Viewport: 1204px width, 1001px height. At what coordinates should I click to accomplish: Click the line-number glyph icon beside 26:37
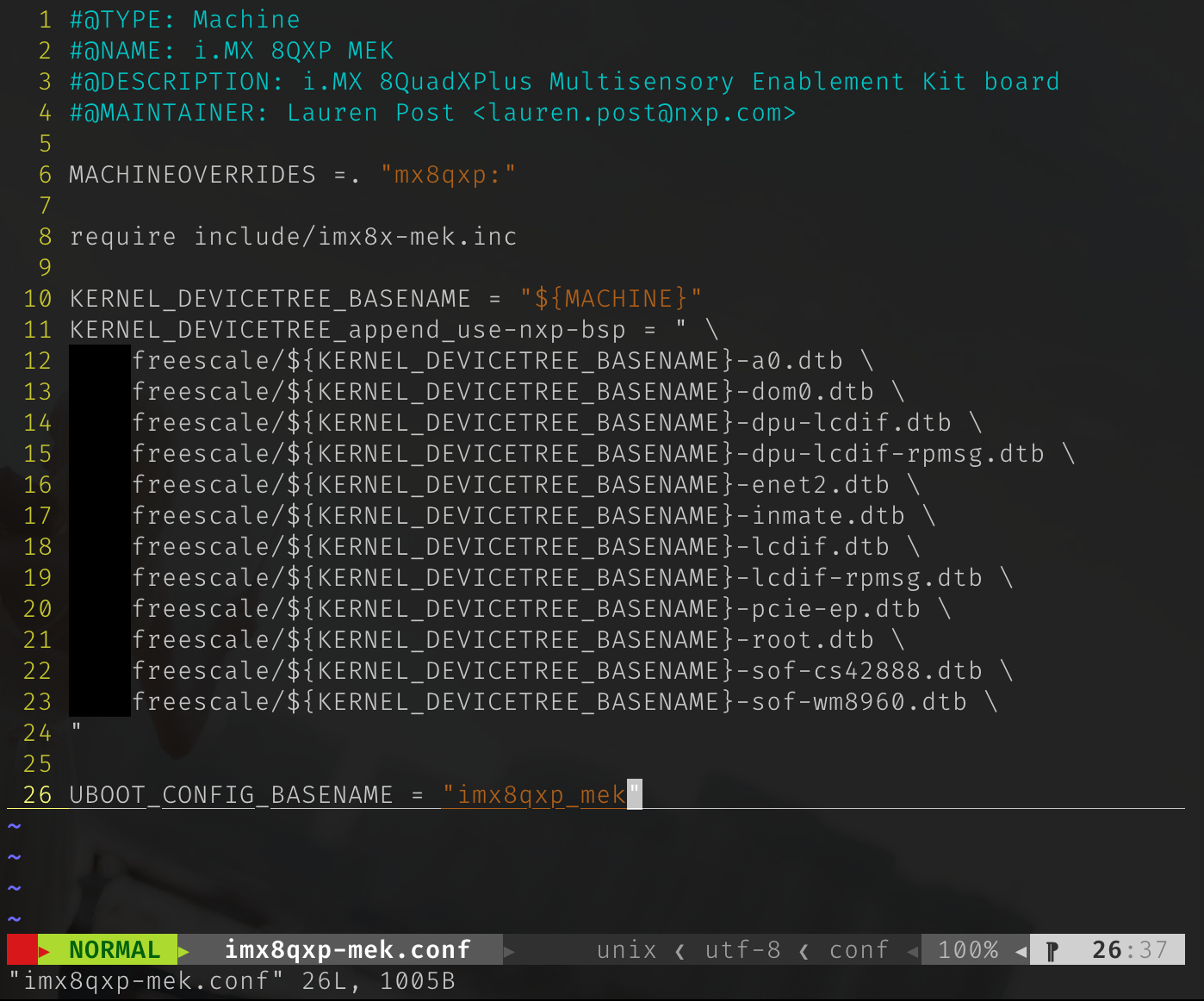pos(1052,951)
